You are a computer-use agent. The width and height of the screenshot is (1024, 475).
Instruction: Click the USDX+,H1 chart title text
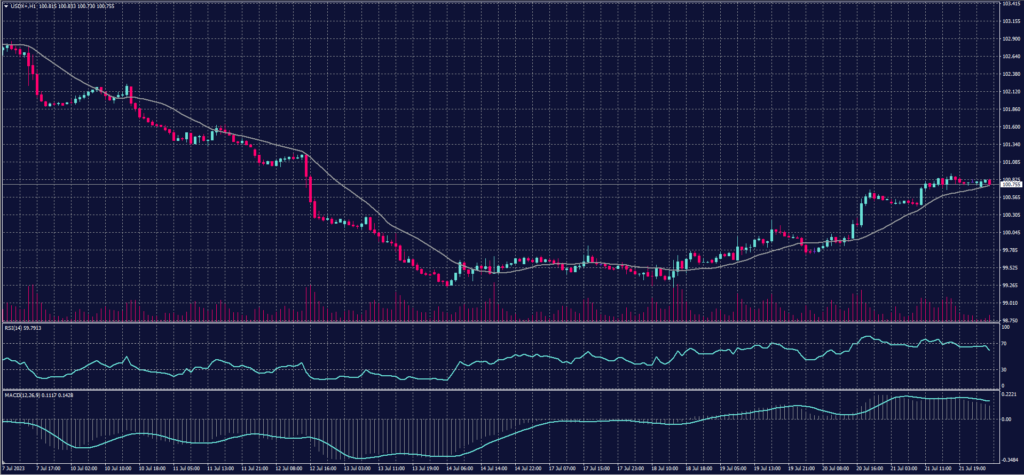point(24,5)
